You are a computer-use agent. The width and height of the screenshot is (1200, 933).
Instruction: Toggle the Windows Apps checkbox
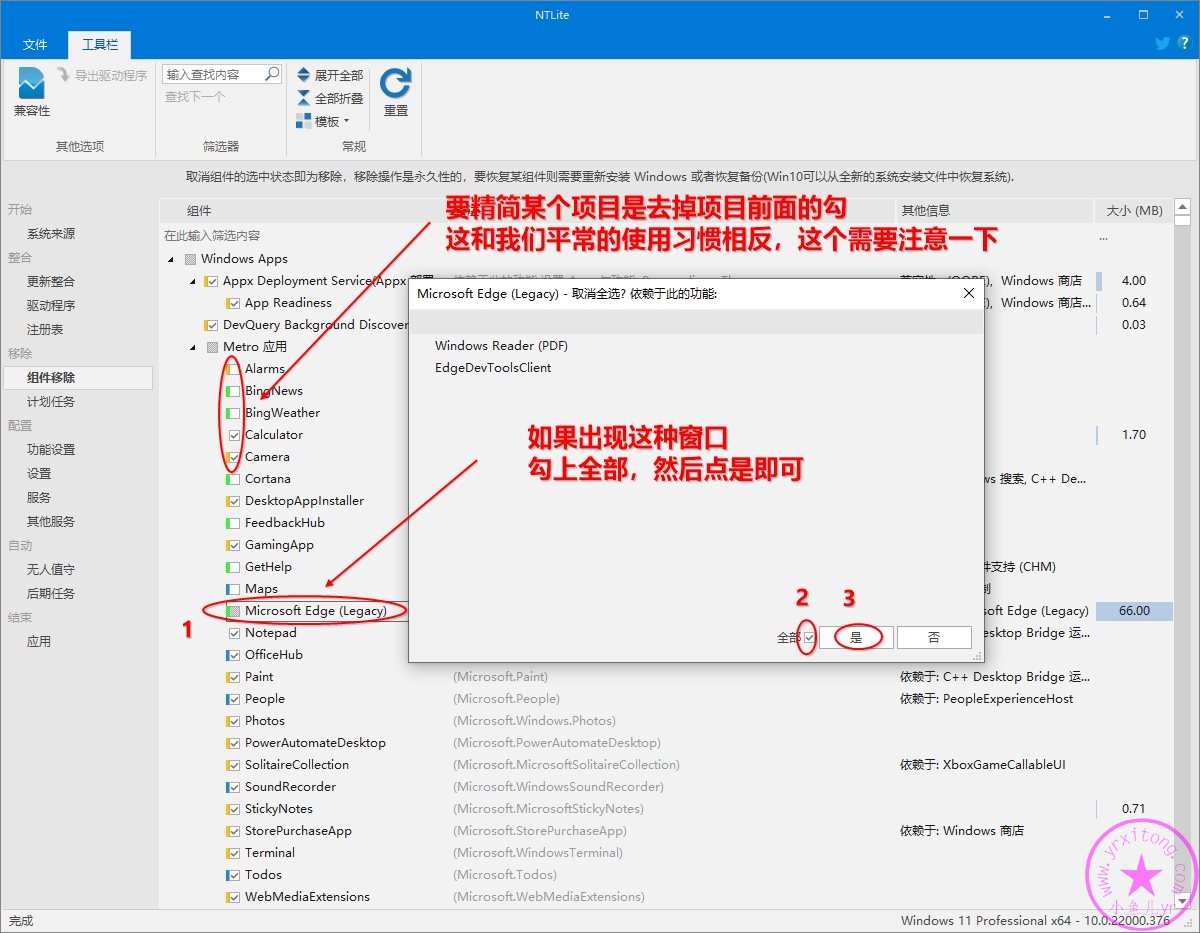190,259
